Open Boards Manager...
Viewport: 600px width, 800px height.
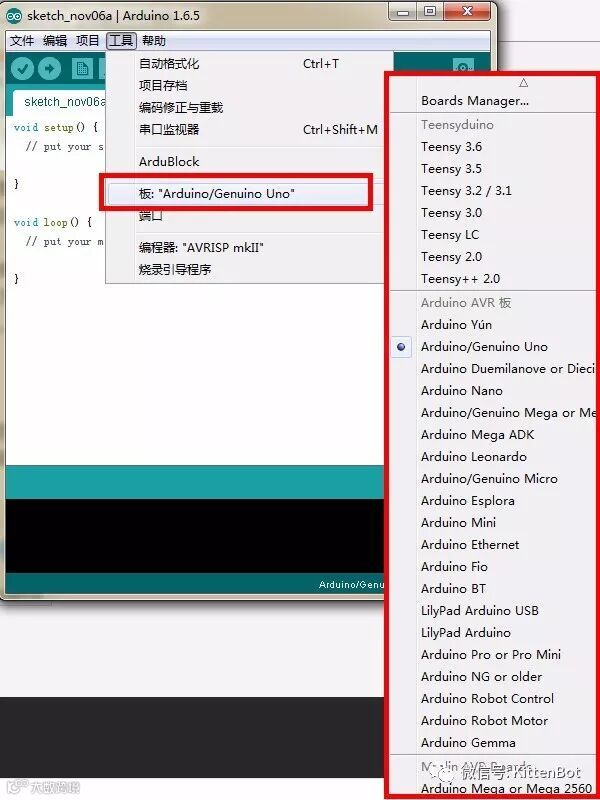493,101
